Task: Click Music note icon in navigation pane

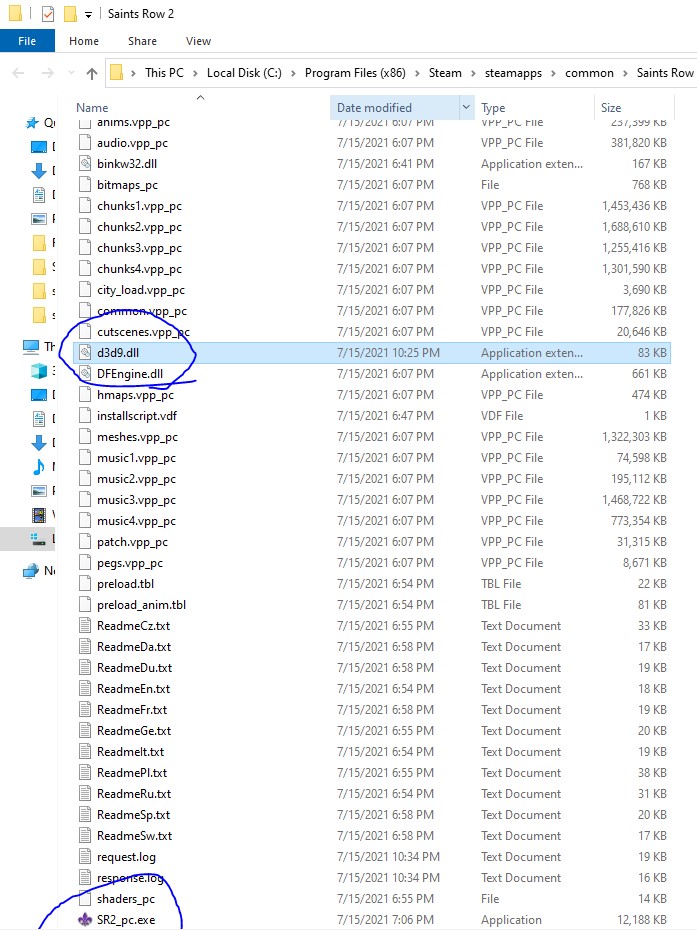Action: pyautogui.click(x=39, y=467)
